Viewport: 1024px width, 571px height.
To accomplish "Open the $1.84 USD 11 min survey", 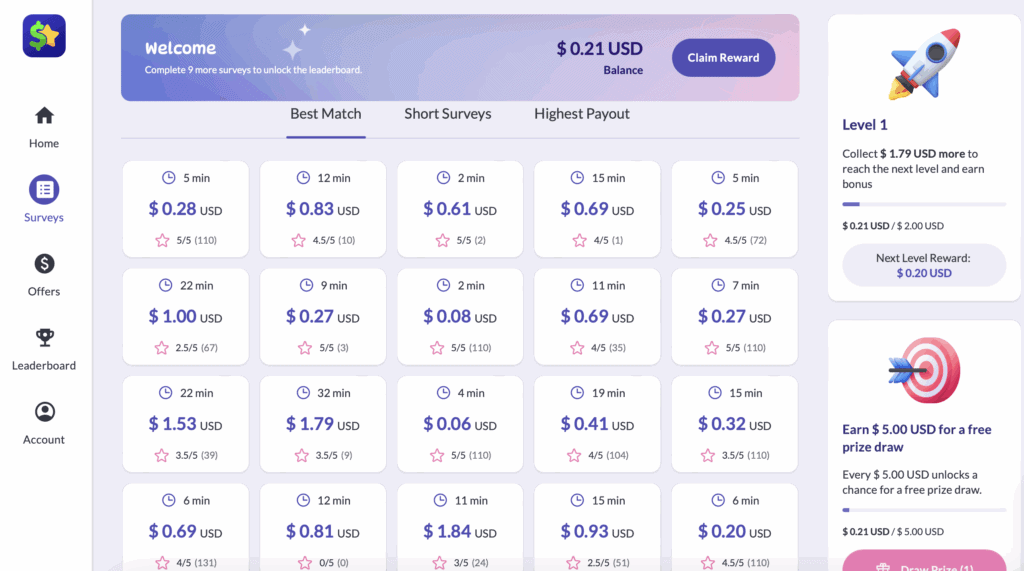I will [460, 531].
